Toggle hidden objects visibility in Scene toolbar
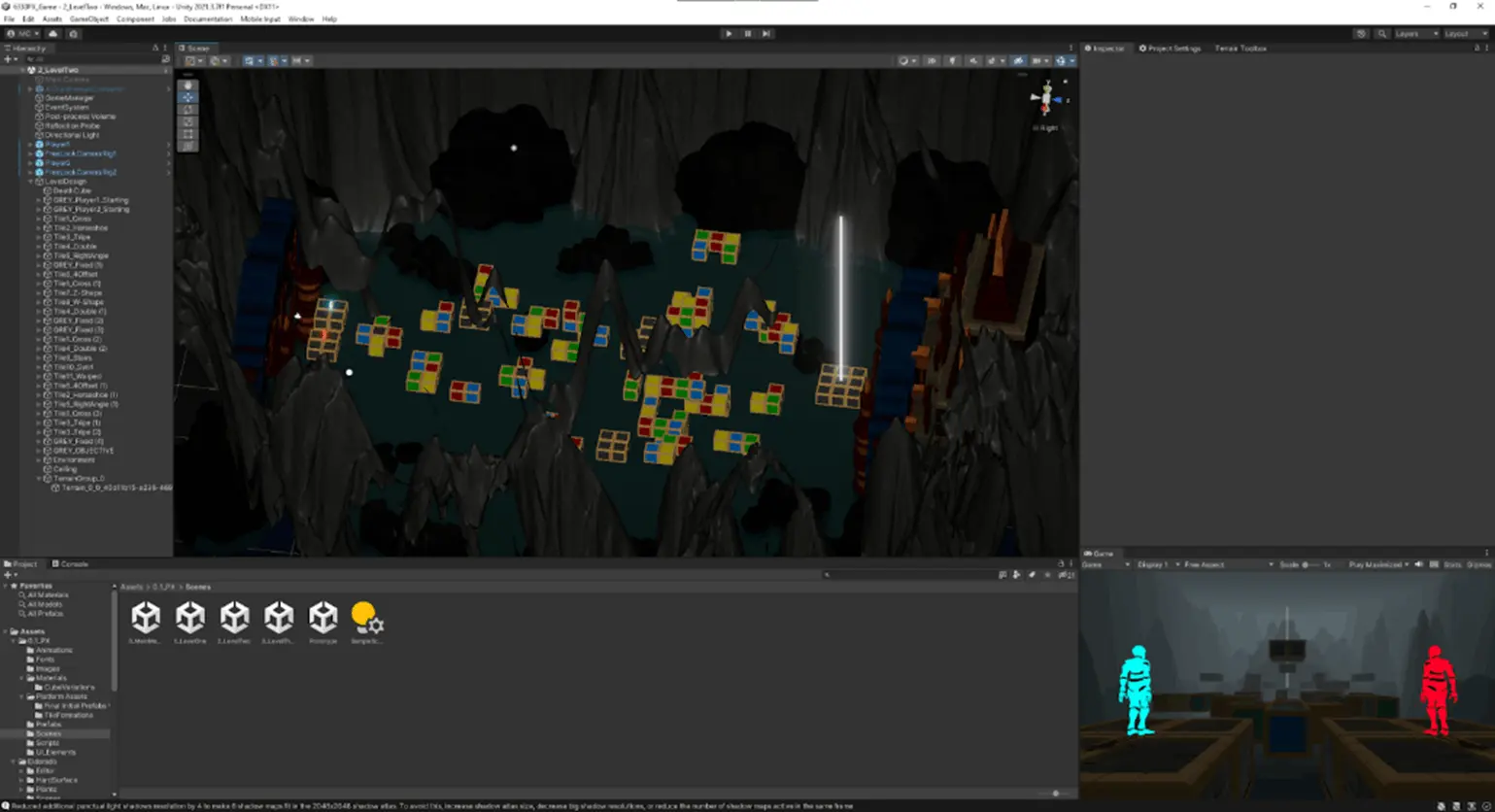This screenshot has width=1495, height=812. (x=1018, y=60)
